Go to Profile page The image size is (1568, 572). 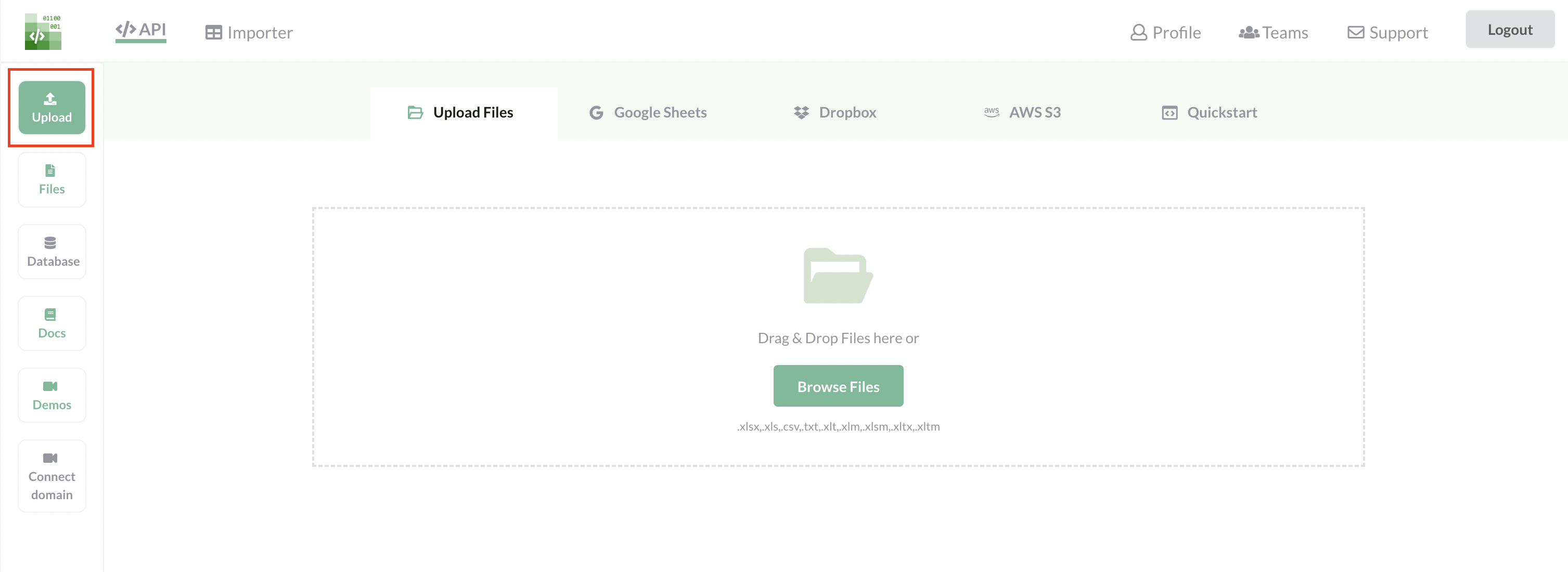[x=1166, y=32]
